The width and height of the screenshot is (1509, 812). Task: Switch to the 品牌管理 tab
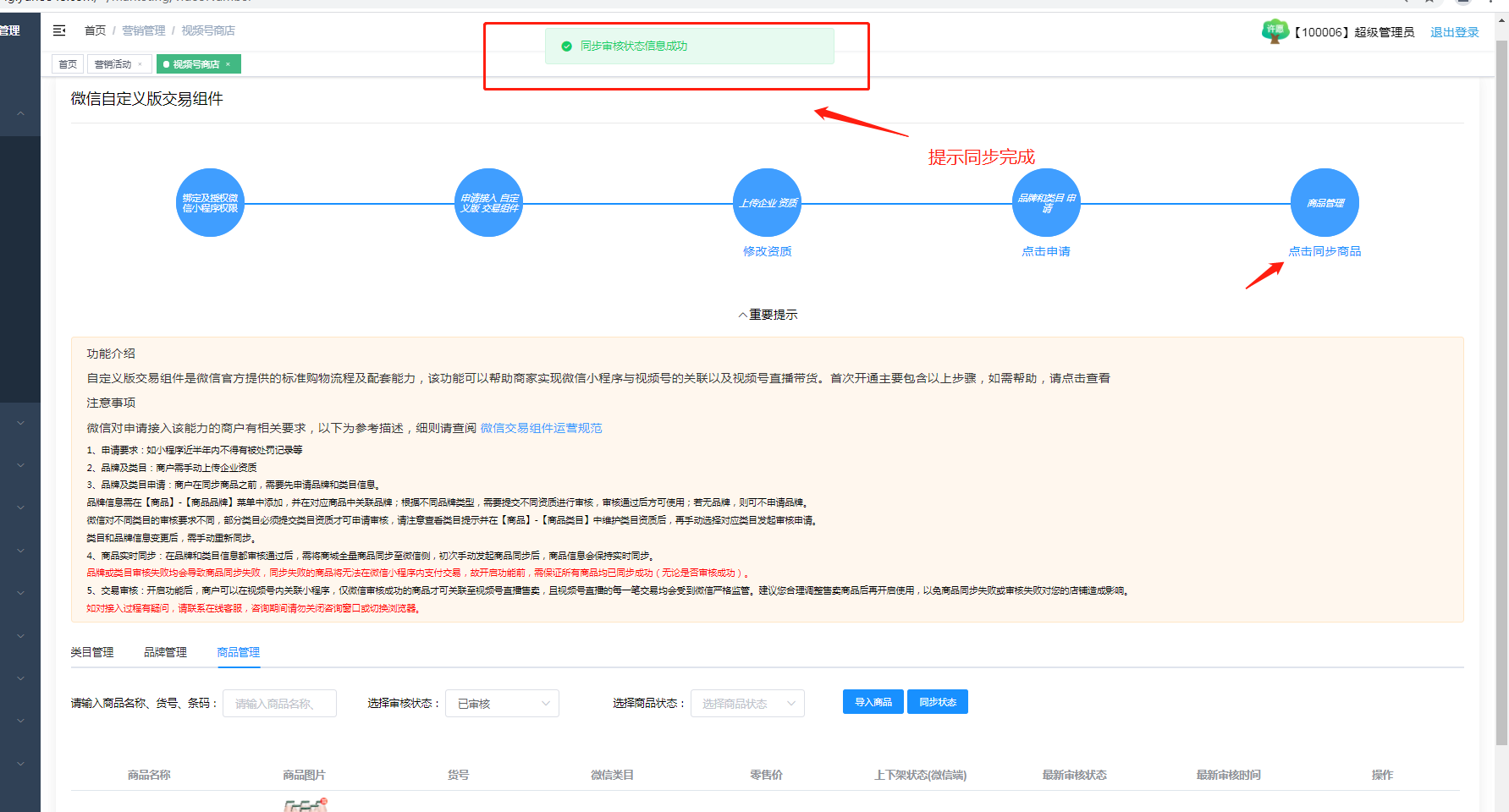[165, 652]
